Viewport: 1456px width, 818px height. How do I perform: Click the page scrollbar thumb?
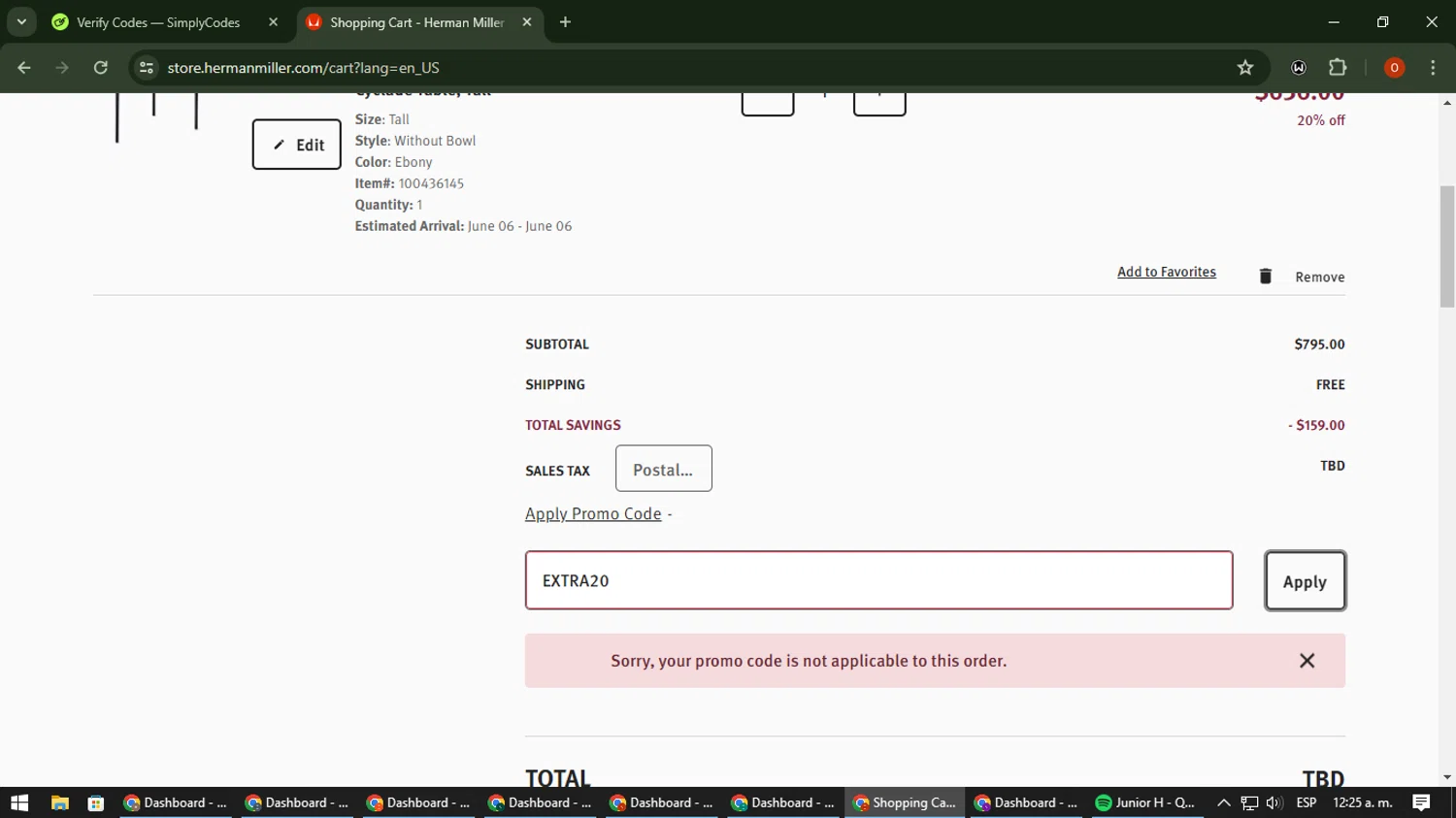click(1447, 246)
